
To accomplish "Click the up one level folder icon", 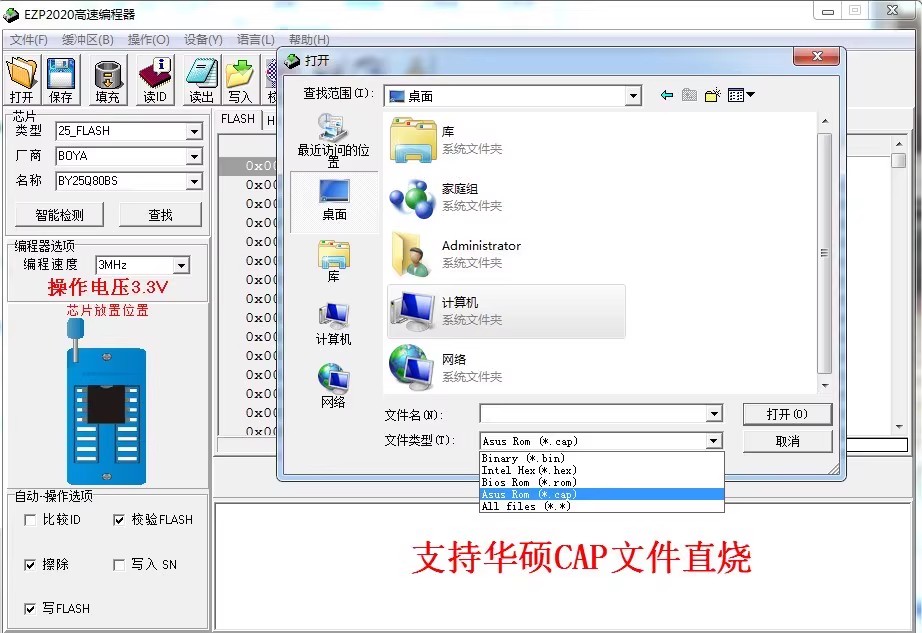I will [689, 95].
